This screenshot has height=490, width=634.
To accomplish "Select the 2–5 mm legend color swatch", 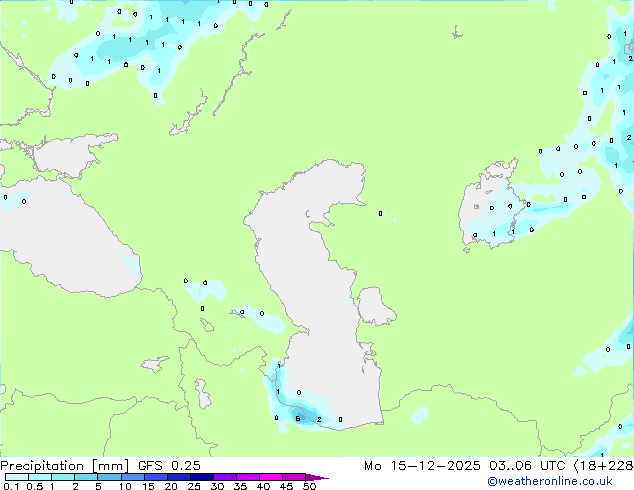I will [86, 477].
